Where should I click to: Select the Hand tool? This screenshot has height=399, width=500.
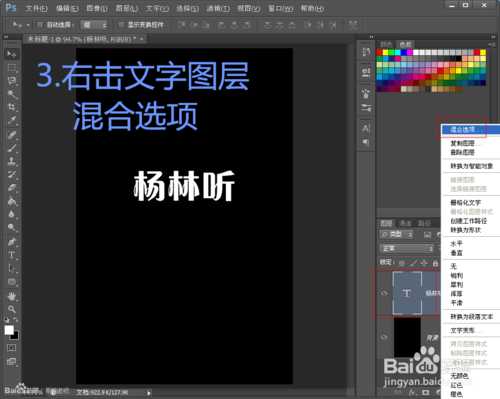pos(12,296)
